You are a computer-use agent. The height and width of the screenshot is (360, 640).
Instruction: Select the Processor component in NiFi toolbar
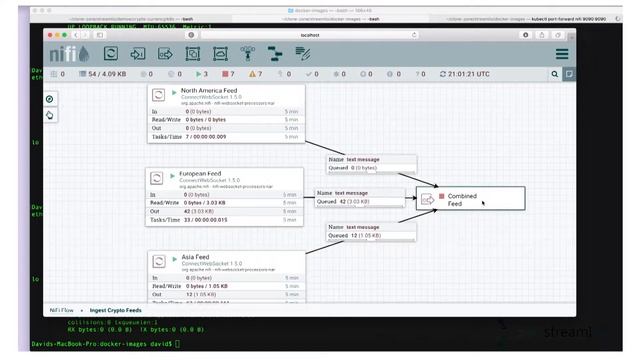111,53
